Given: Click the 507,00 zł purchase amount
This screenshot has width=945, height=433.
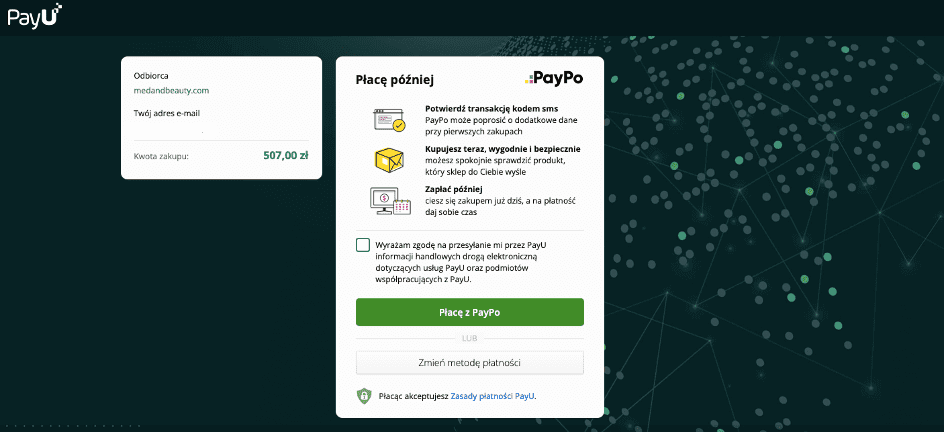Looking at the screenshot, I should click(x=285, y=156).
